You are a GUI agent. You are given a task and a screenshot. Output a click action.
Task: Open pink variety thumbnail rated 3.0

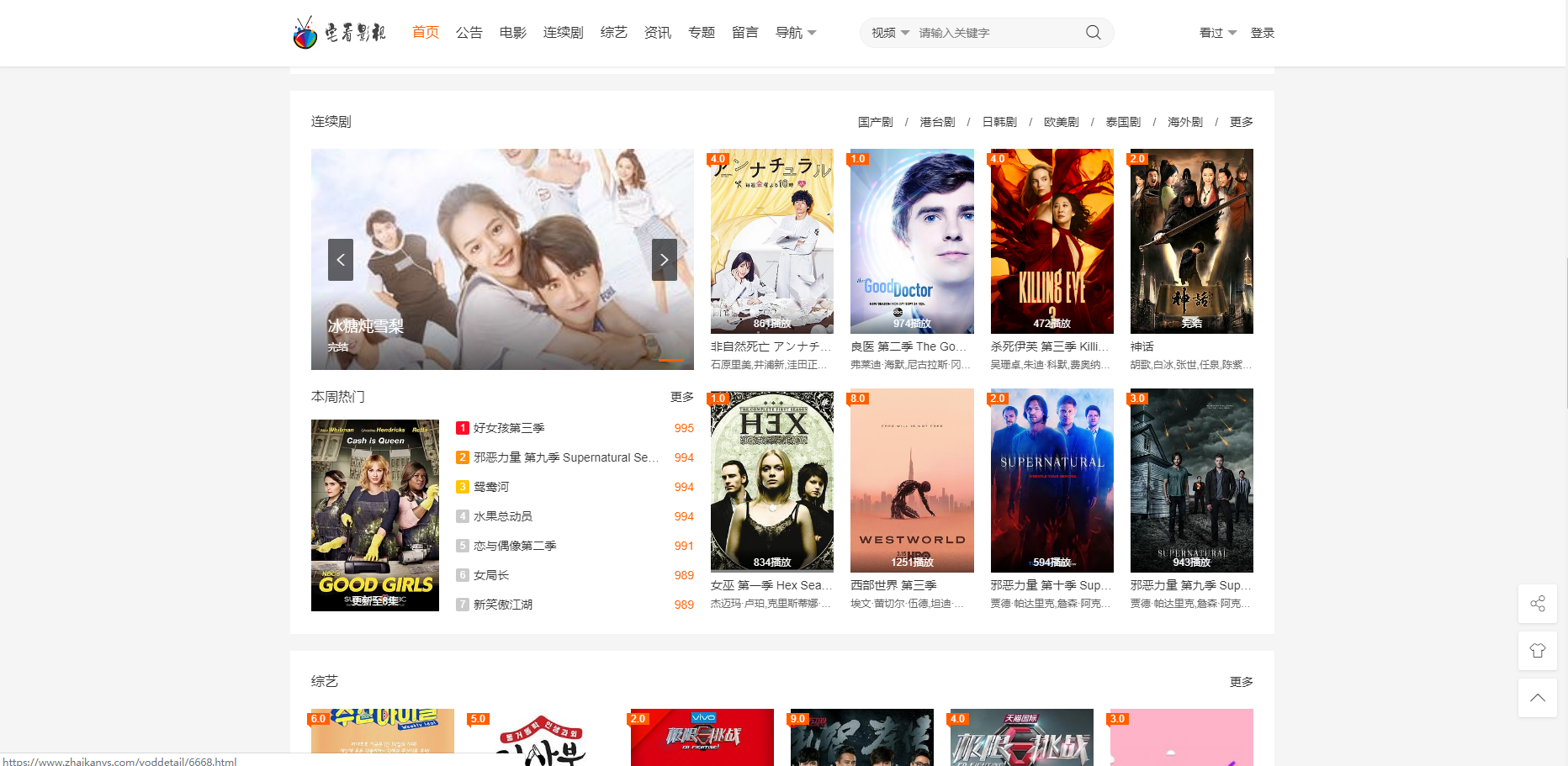(x=1182, y=737)
